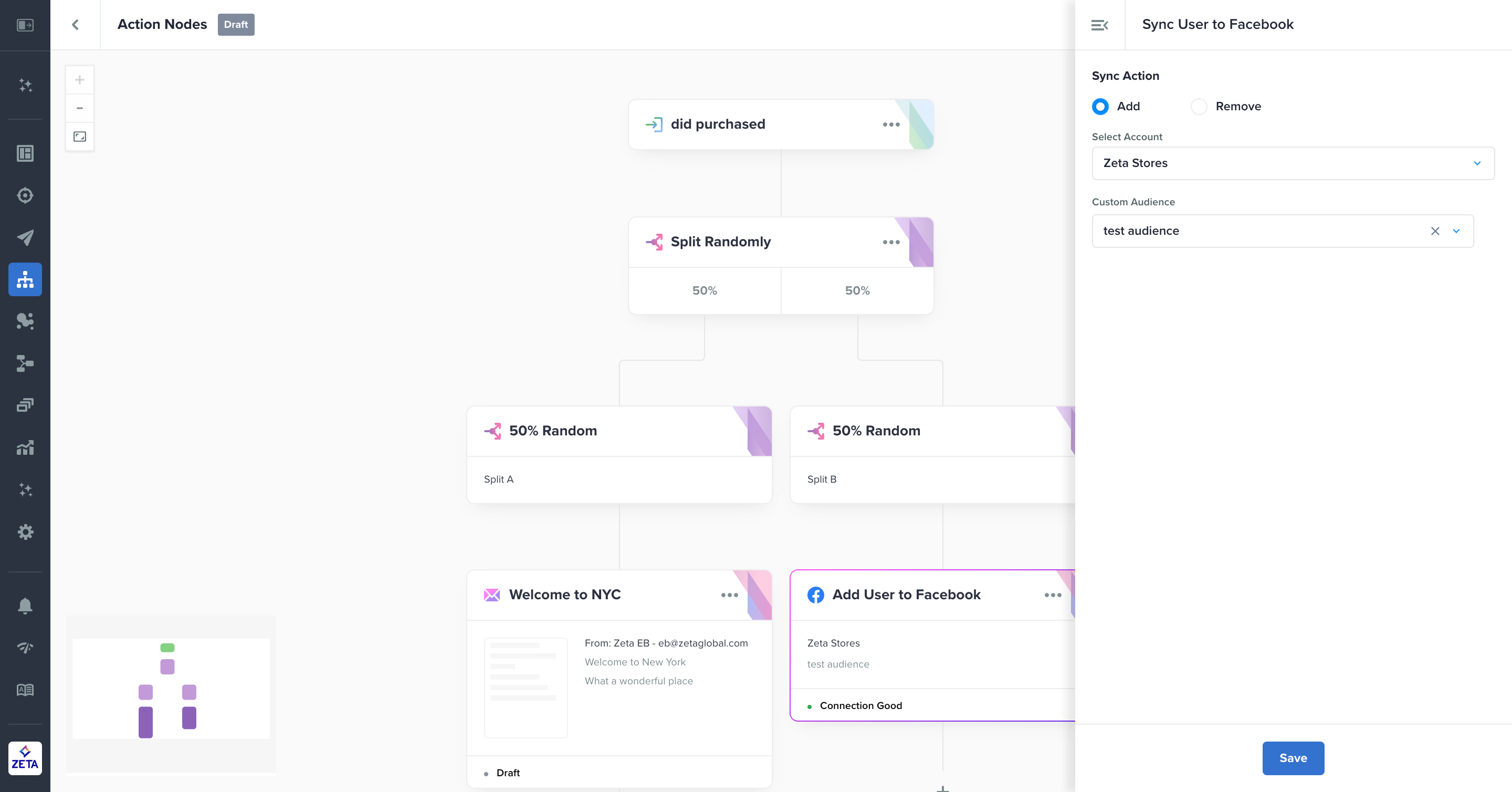
Task: Click the fit-to-screen canvas icon
Action: click(80, 137)
